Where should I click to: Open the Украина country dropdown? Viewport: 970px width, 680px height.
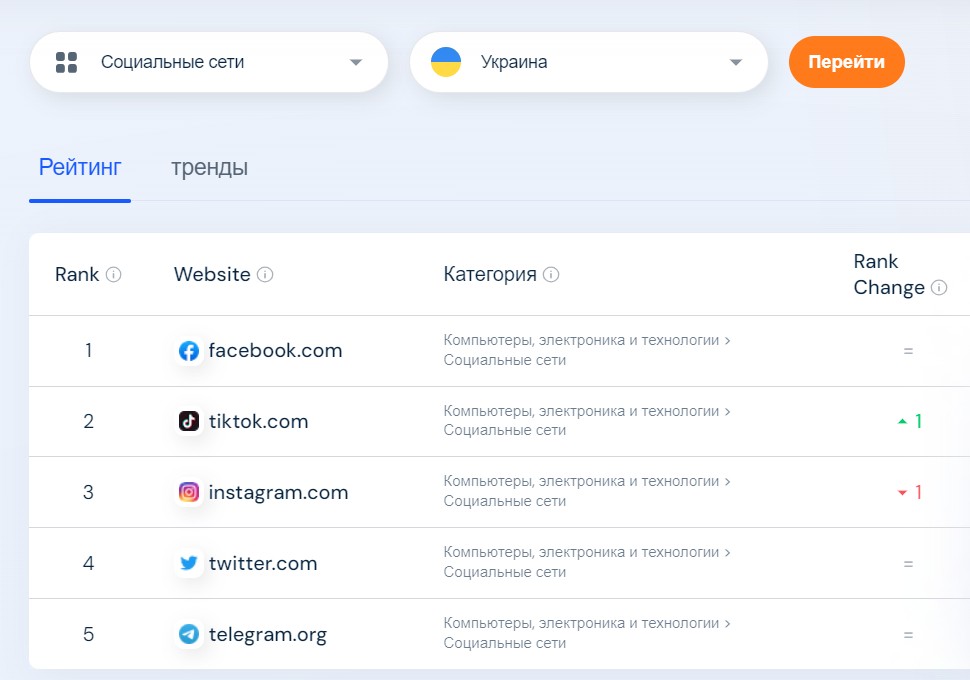pos(589,62)
